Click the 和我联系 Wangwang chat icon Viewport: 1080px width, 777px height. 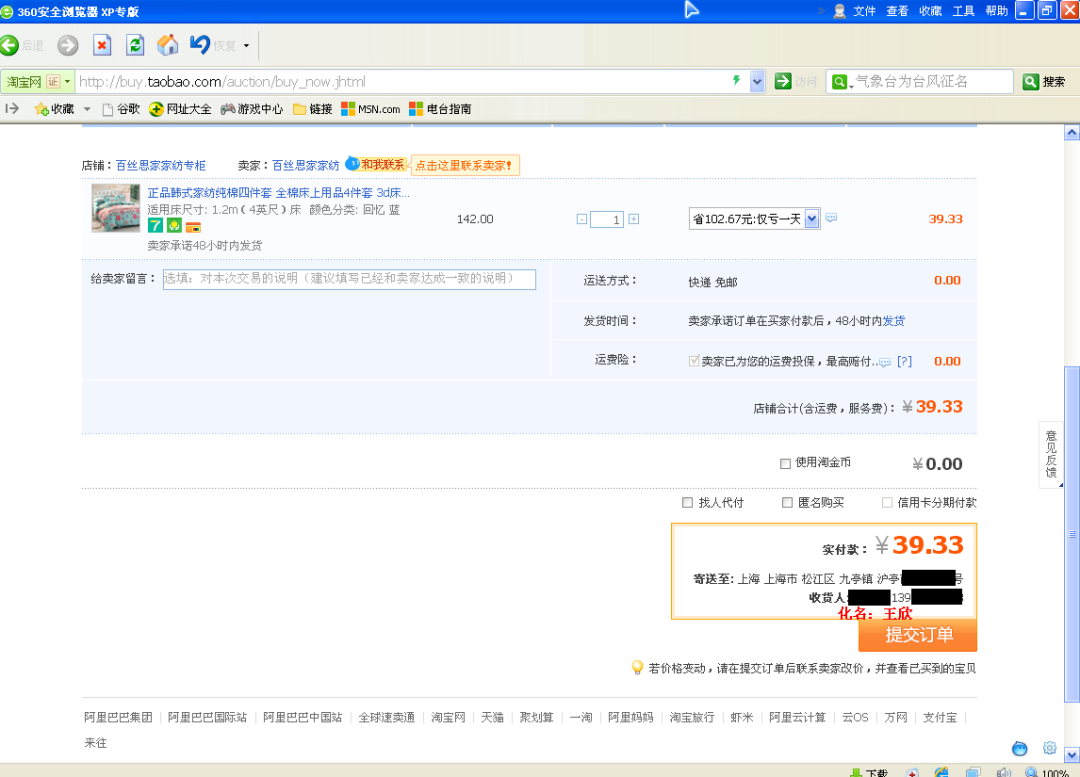pyautogui.click(x=376, y=165)
